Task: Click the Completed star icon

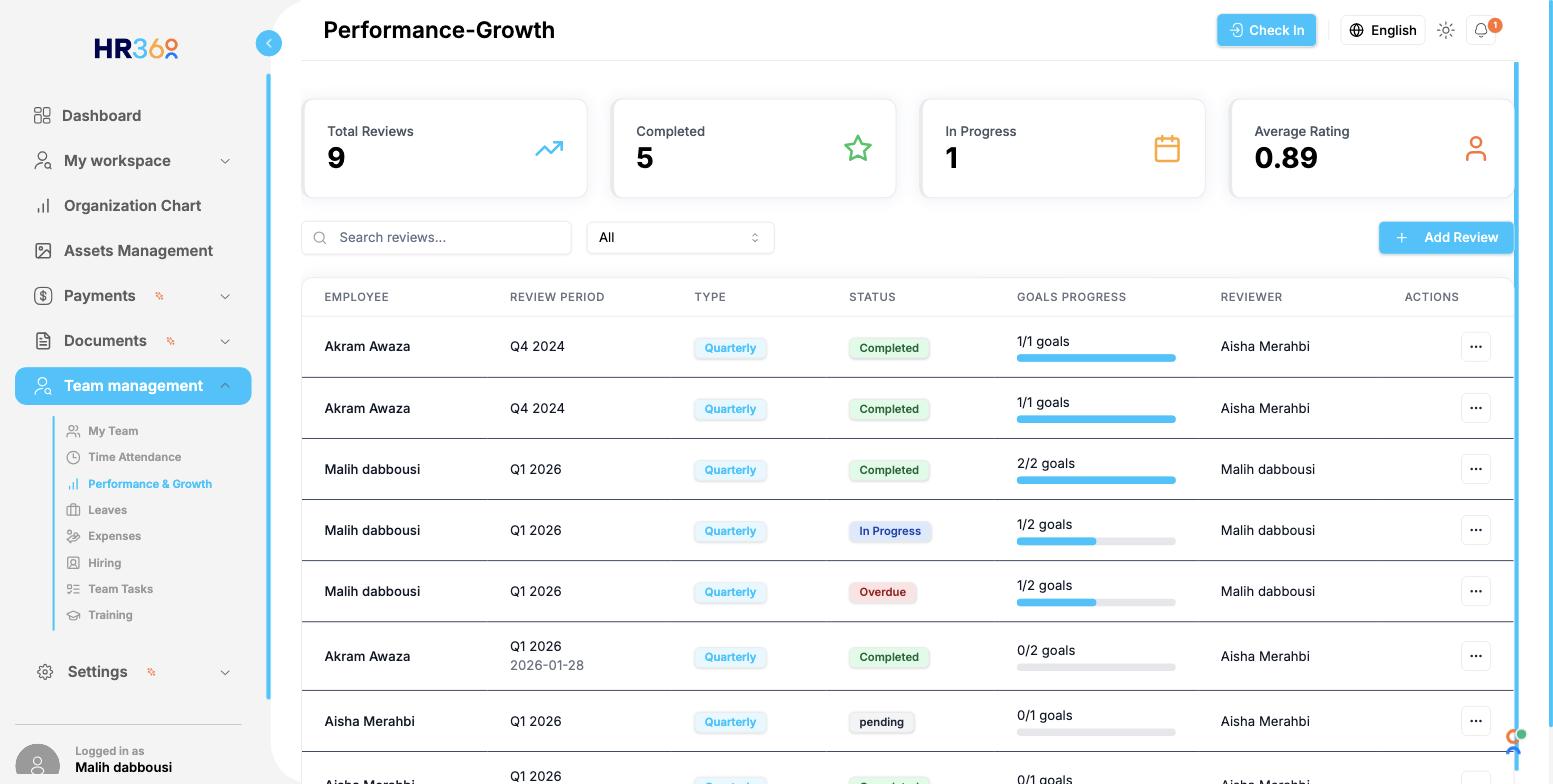Action: pyautogui.click(x=858, y=149)
